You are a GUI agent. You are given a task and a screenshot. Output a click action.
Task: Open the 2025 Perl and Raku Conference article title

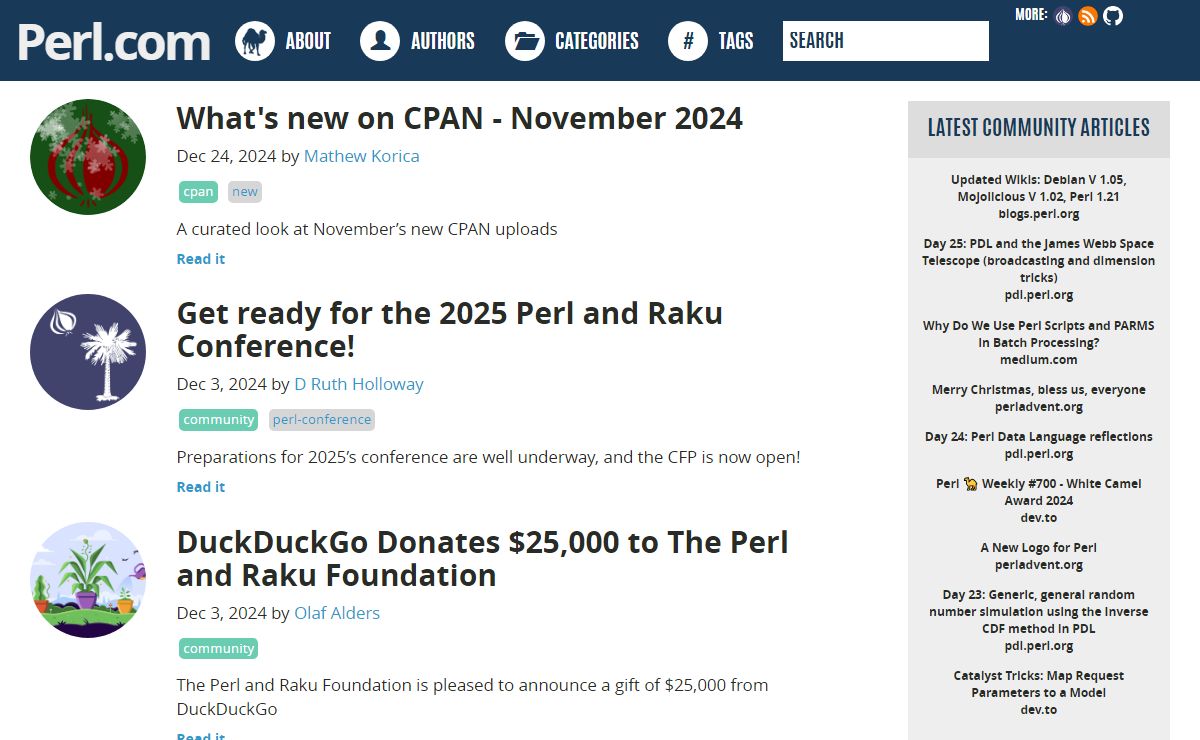(x=450, y=330)
